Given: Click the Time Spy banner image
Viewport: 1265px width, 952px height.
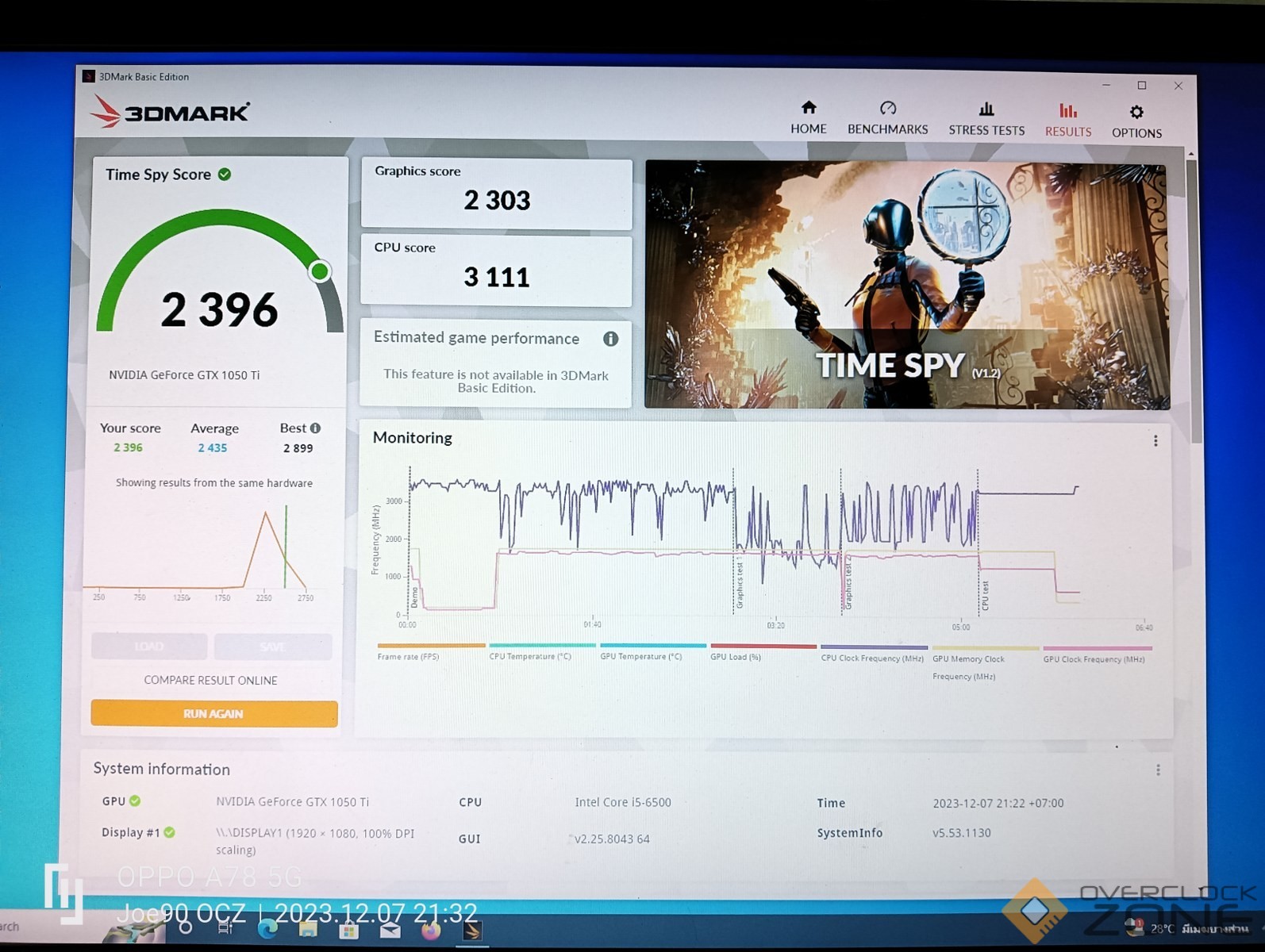Looking at the screenshot, I should point(906,286).
